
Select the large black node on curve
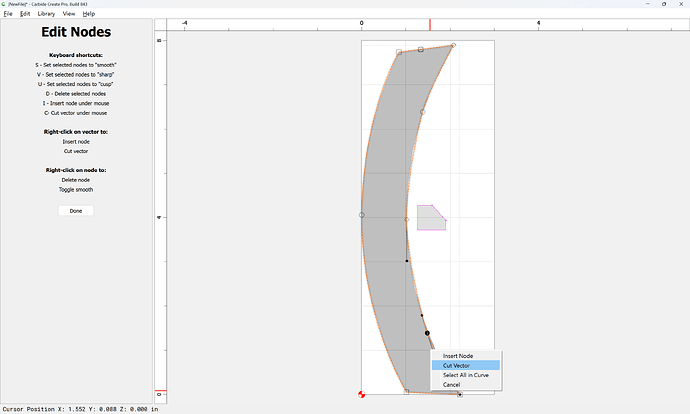(427, 333)
